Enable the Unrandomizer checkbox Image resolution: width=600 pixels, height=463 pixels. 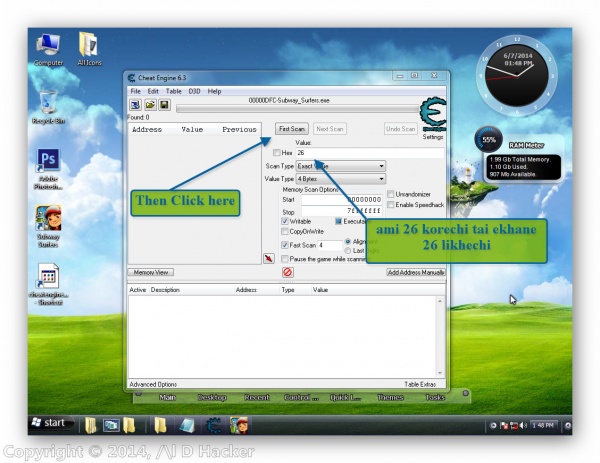pyautogui.click(x=391, y=194)
